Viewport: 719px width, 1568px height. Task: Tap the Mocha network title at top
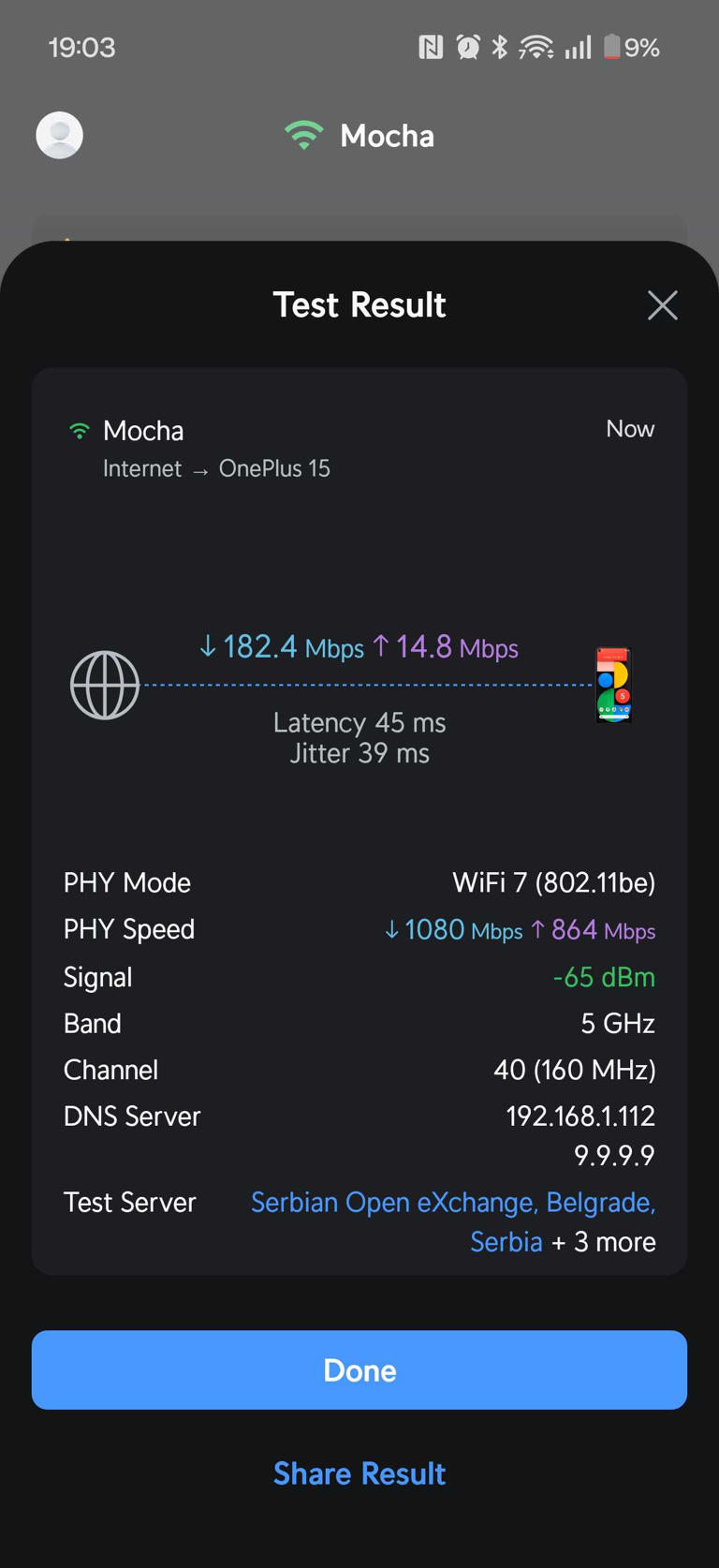point(387,136)
